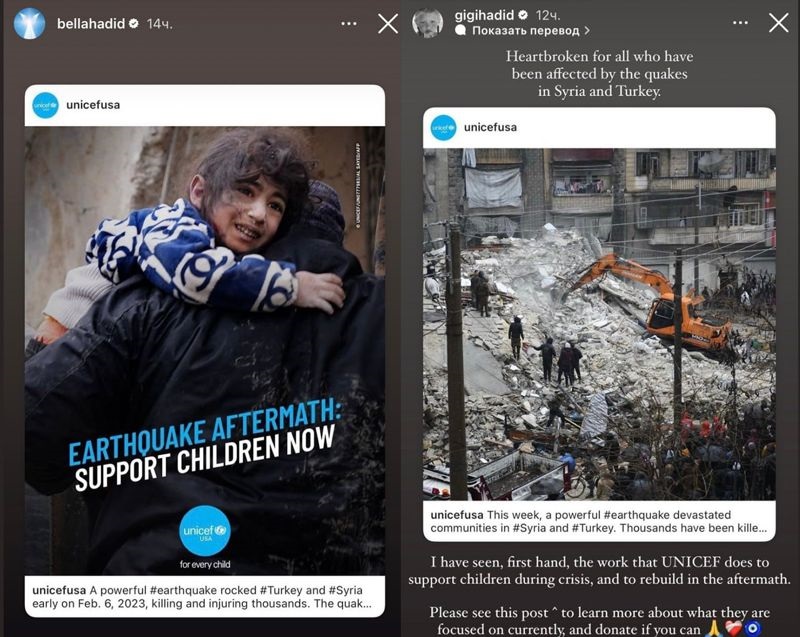Click unicefusa logo in right shared post
The image size is (800, 637).
point(443,128)
